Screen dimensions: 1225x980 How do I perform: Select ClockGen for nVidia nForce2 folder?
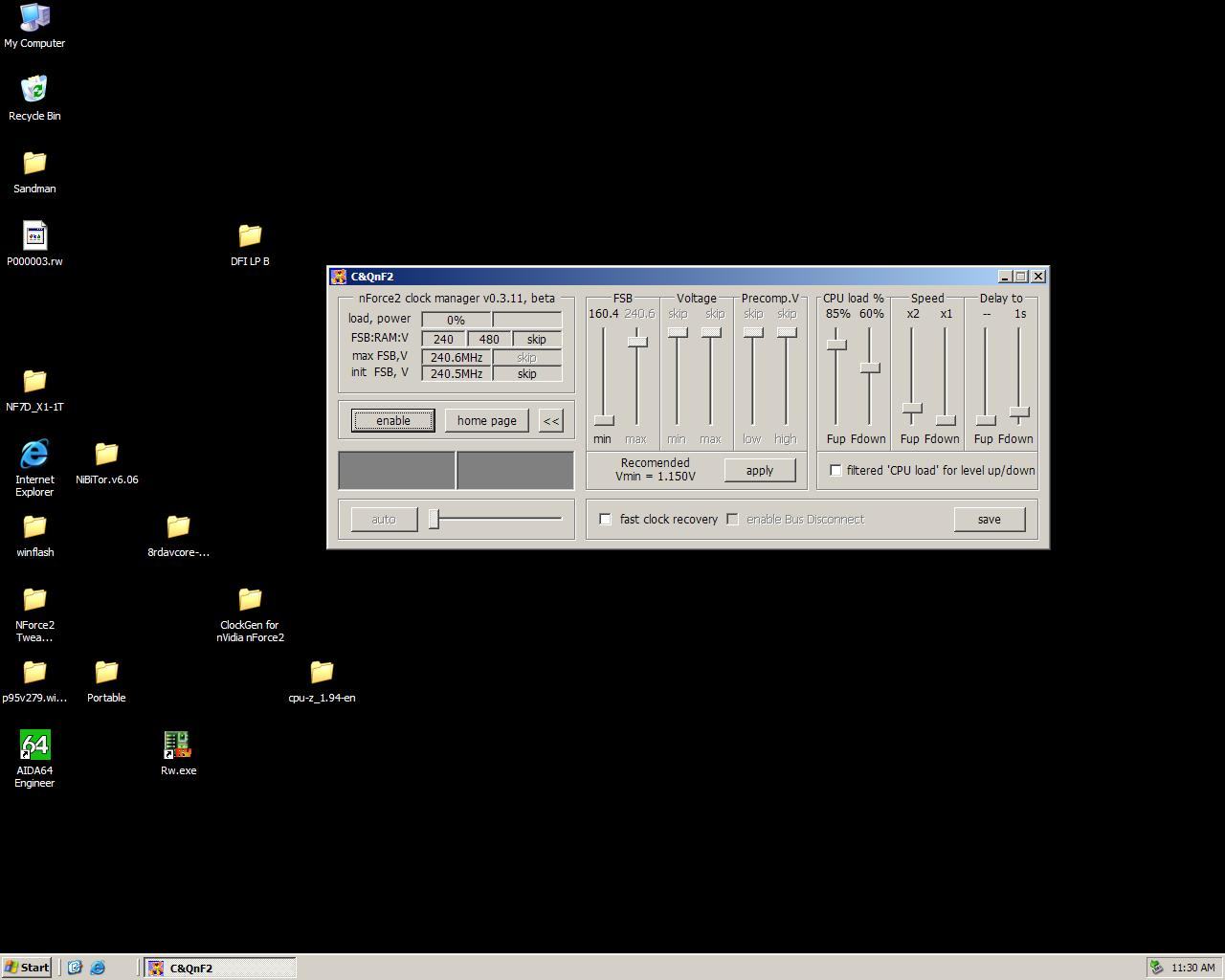click(x=250, y=613)
